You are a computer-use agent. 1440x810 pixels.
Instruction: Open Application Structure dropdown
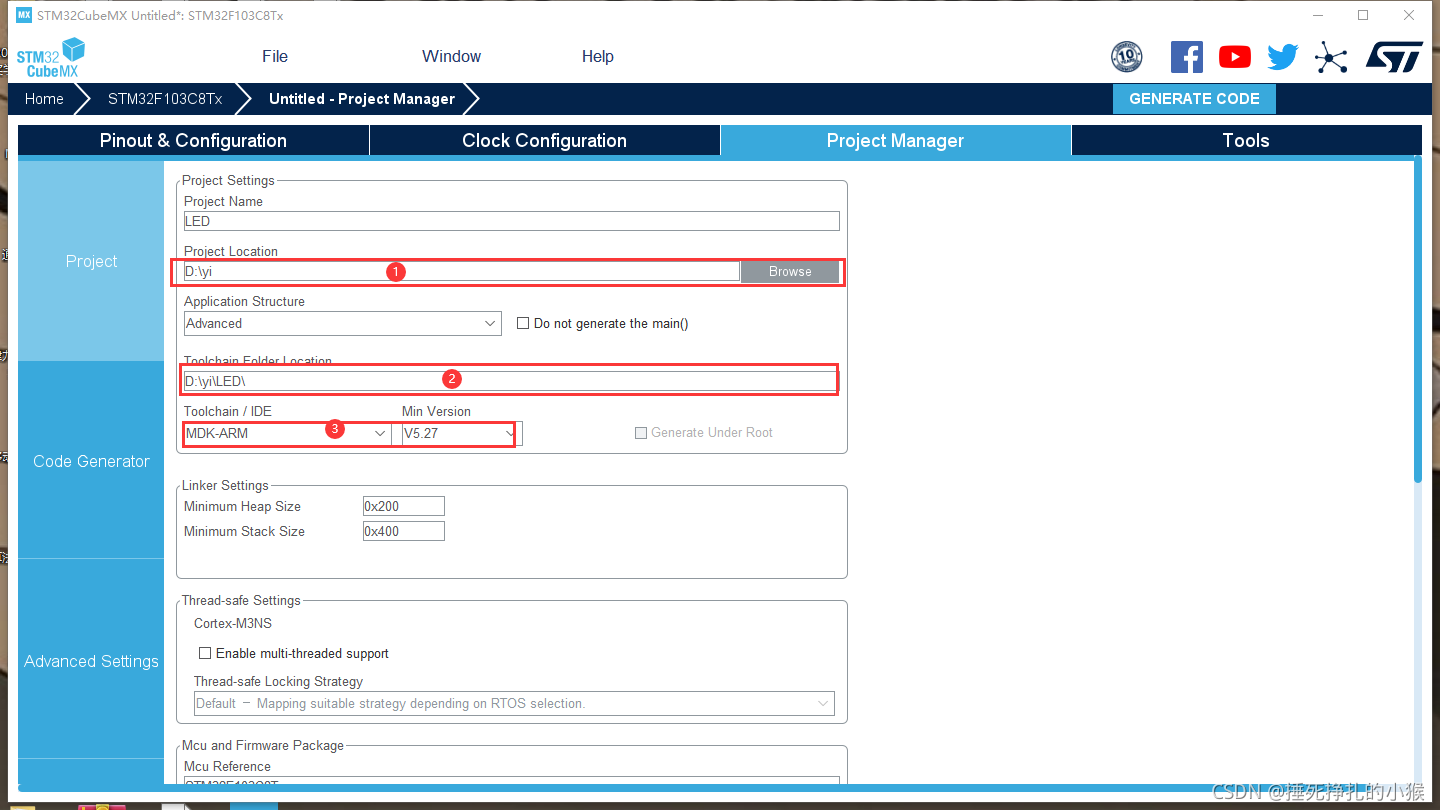point(343,323)
